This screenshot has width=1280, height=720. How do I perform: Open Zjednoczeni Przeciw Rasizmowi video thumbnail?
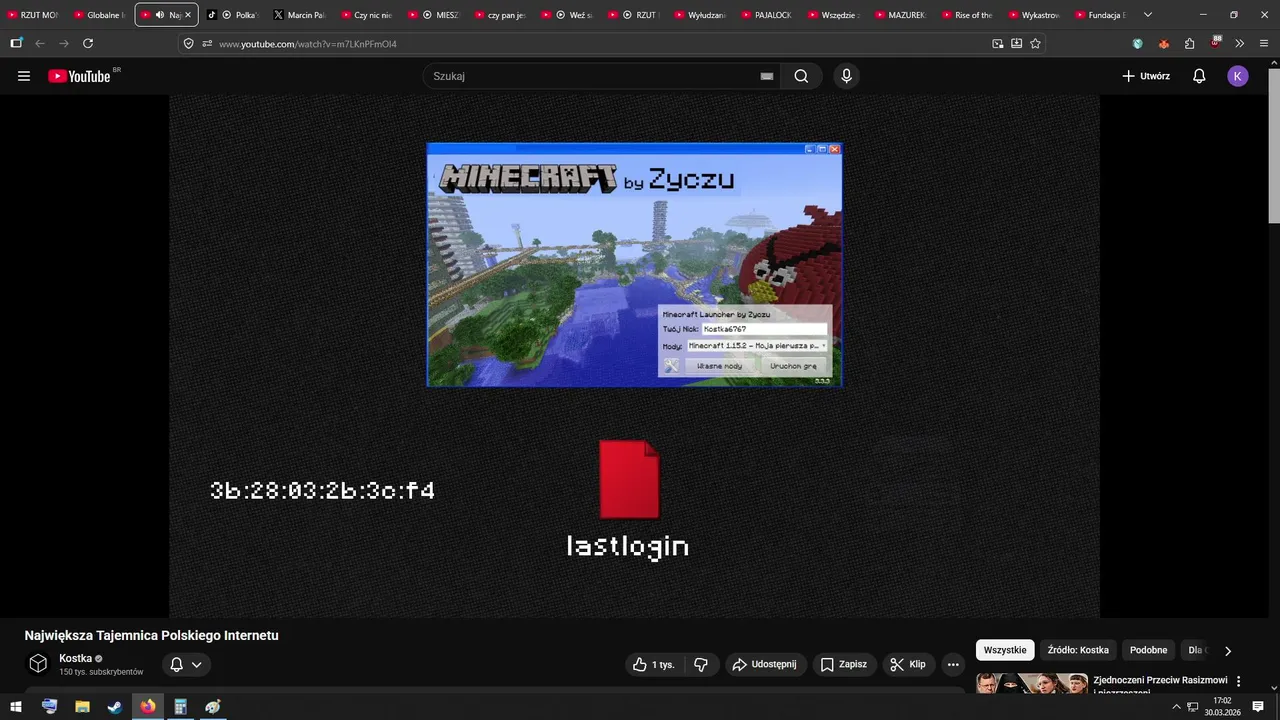click(x=1032, y=683)
